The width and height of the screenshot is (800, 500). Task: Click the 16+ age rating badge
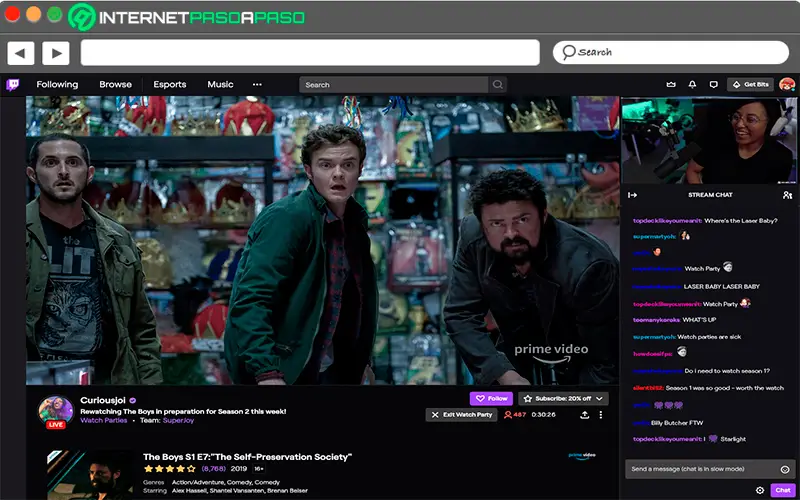(259, 468)
